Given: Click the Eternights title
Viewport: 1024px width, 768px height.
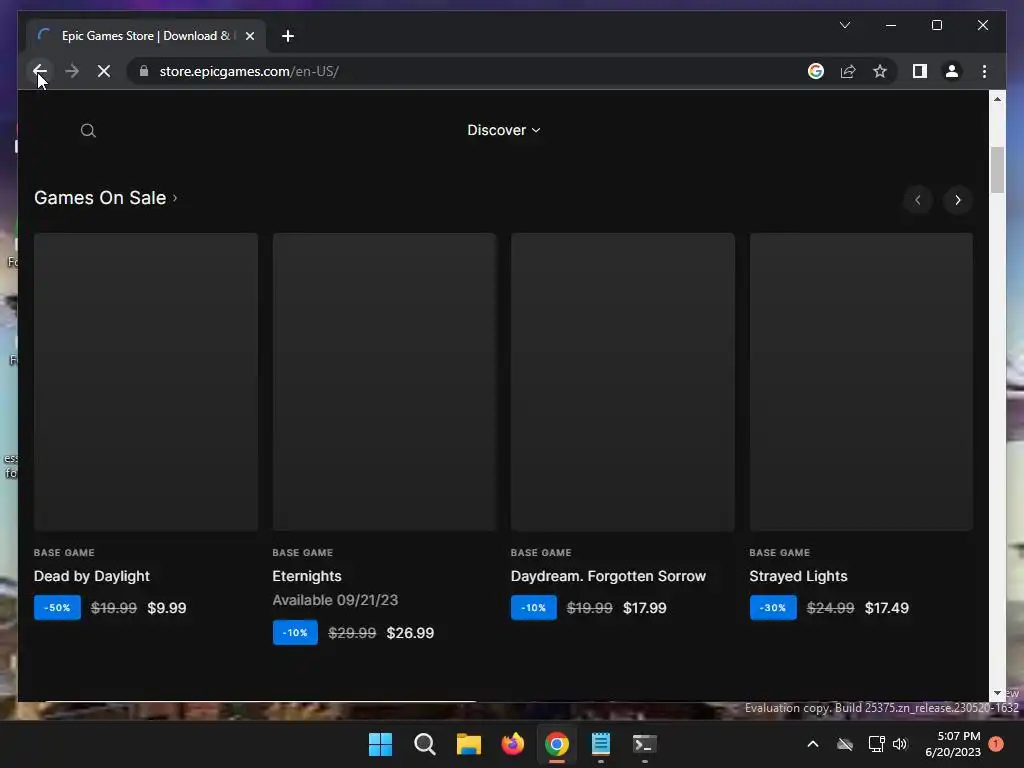Looking at the screenshot, I should (x=306, y=576).
